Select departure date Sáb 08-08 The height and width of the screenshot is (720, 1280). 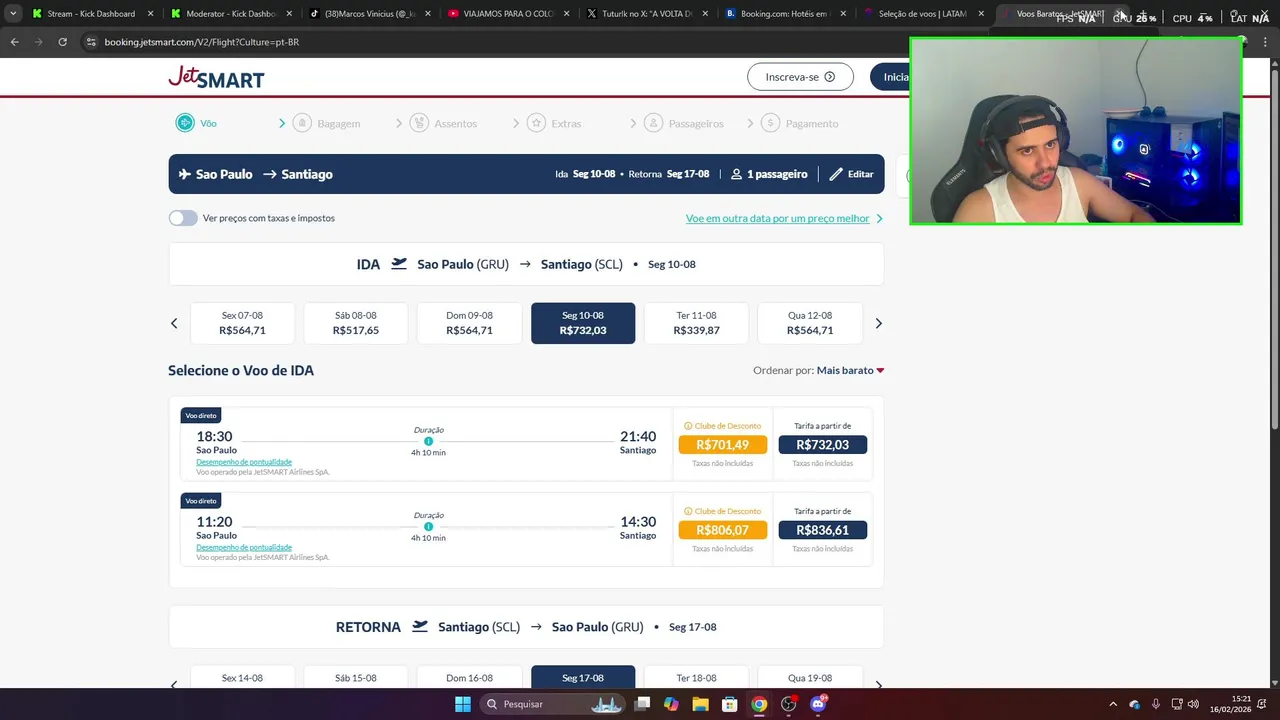tap(356, 323)
